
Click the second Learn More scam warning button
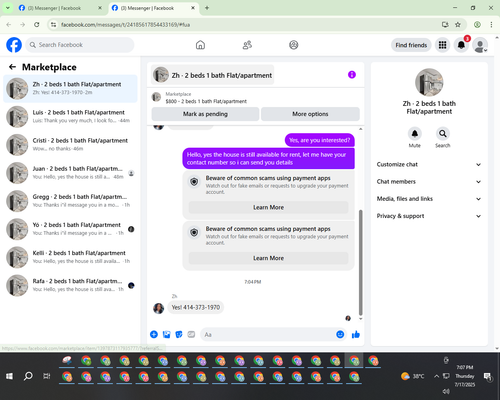(x=268, y=258)
